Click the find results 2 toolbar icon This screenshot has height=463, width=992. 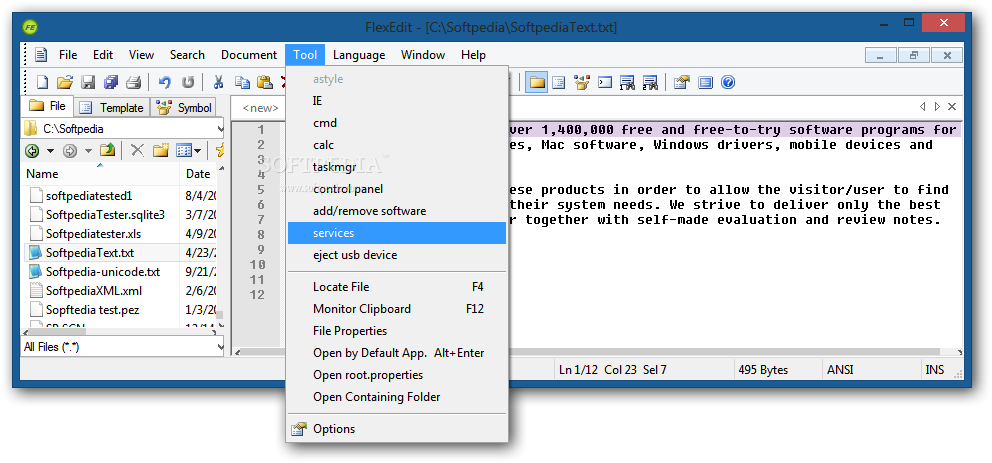(x=650, y=82)
